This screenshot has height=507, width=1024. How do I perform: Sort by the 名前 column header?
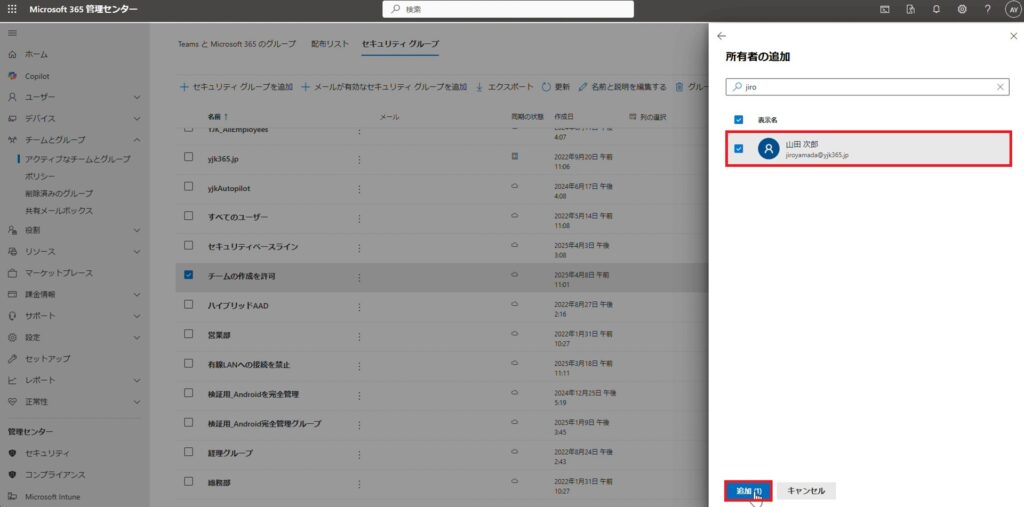pyautogui.click(x=218, y=116)
